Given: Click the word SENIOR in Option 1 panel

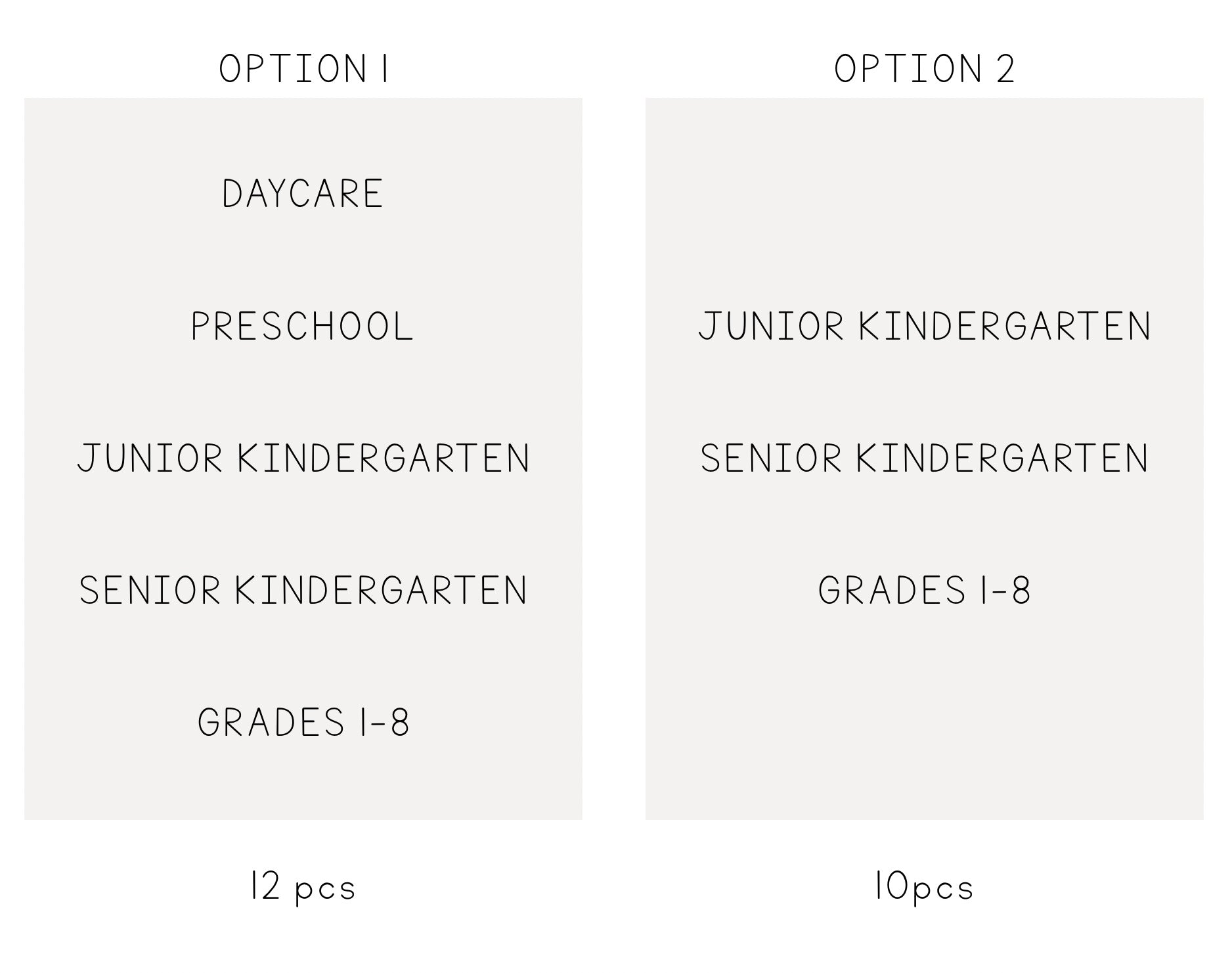Looking at the screenshot, I should coord(150,590).
